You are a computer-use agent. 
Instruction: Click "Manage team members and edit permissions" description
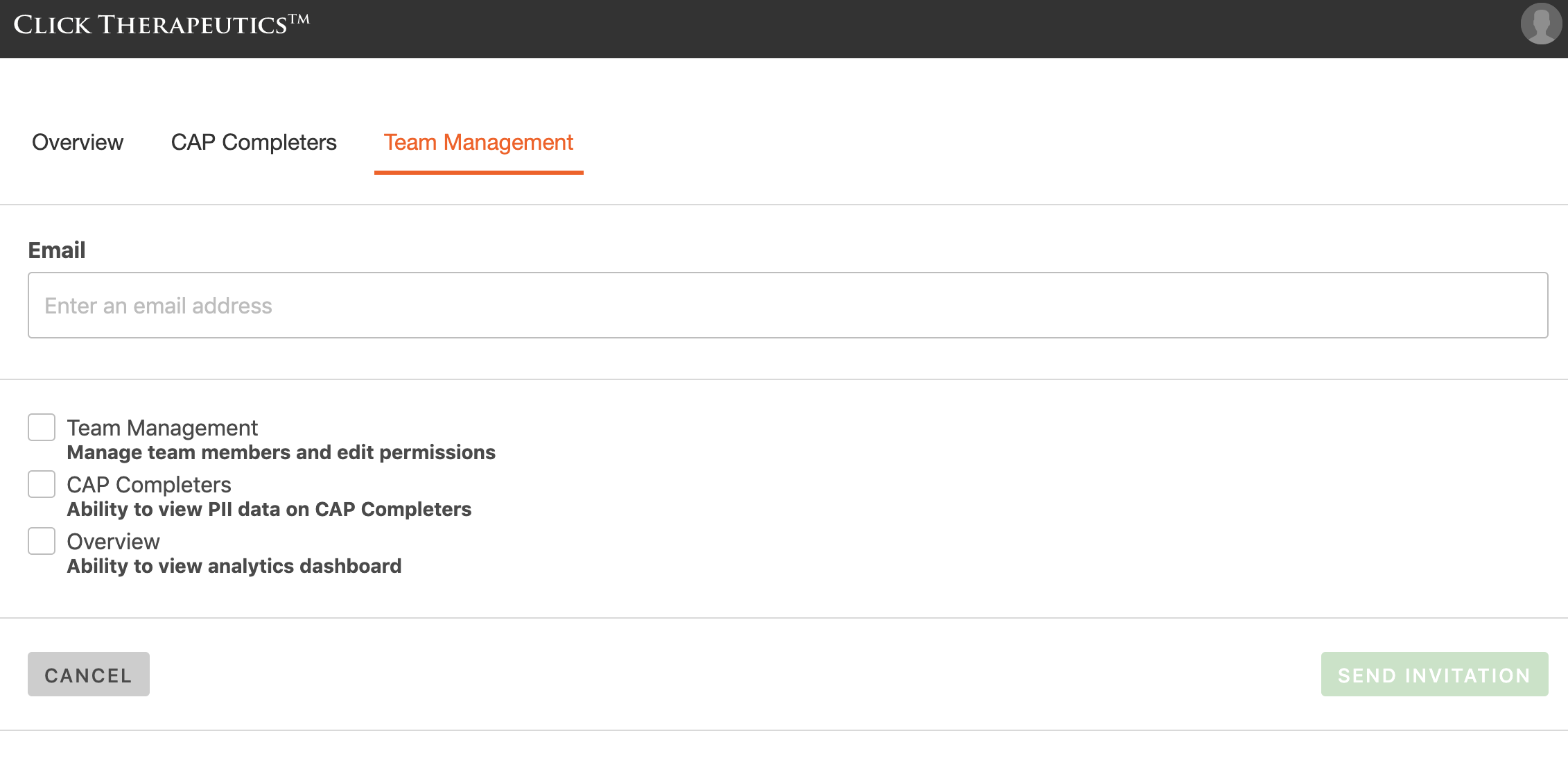[x=281, y=453]
